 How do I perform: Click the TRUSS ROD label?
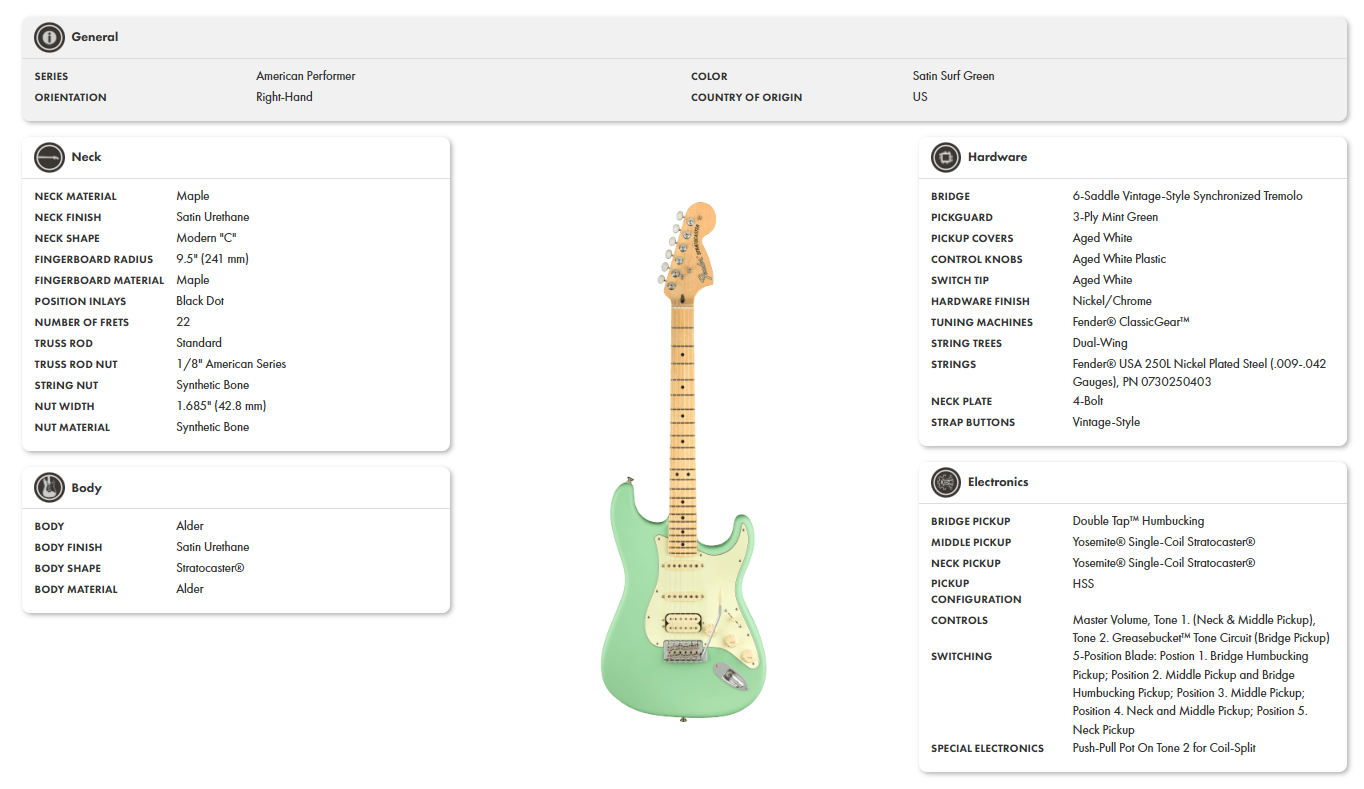coord(63,343)
